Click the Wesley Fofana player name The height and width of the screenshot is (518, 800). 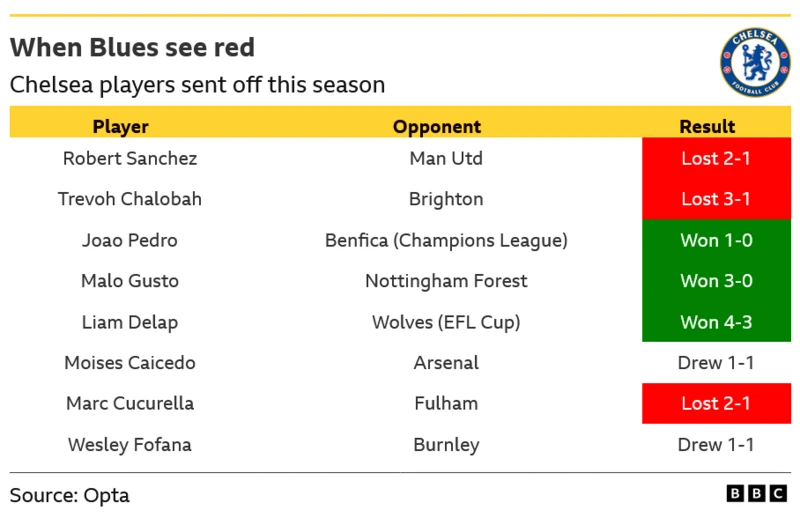130,445
